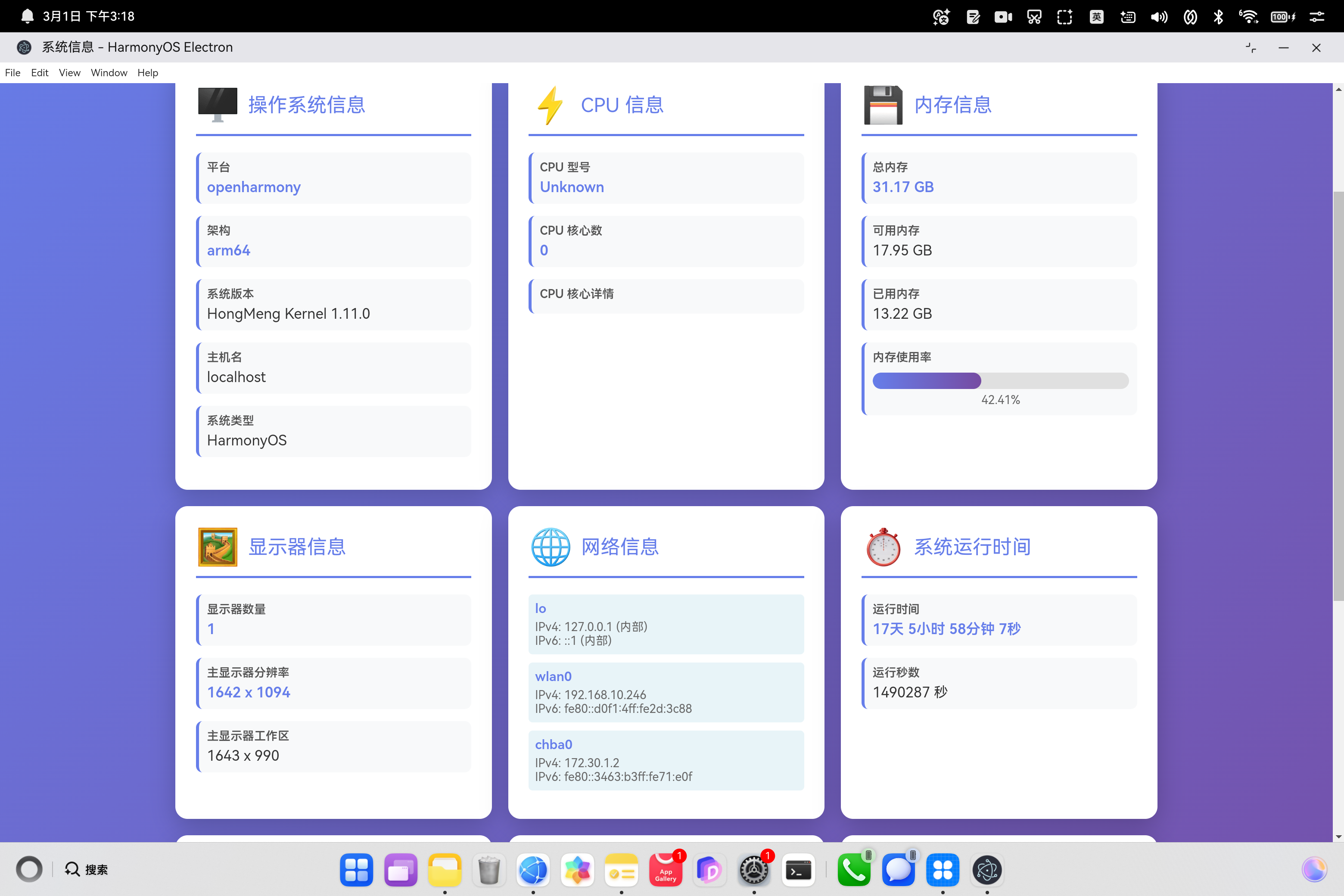Open the AI translate icon in status bar
Screen dimensions: 1344x896
pos(940,16)
